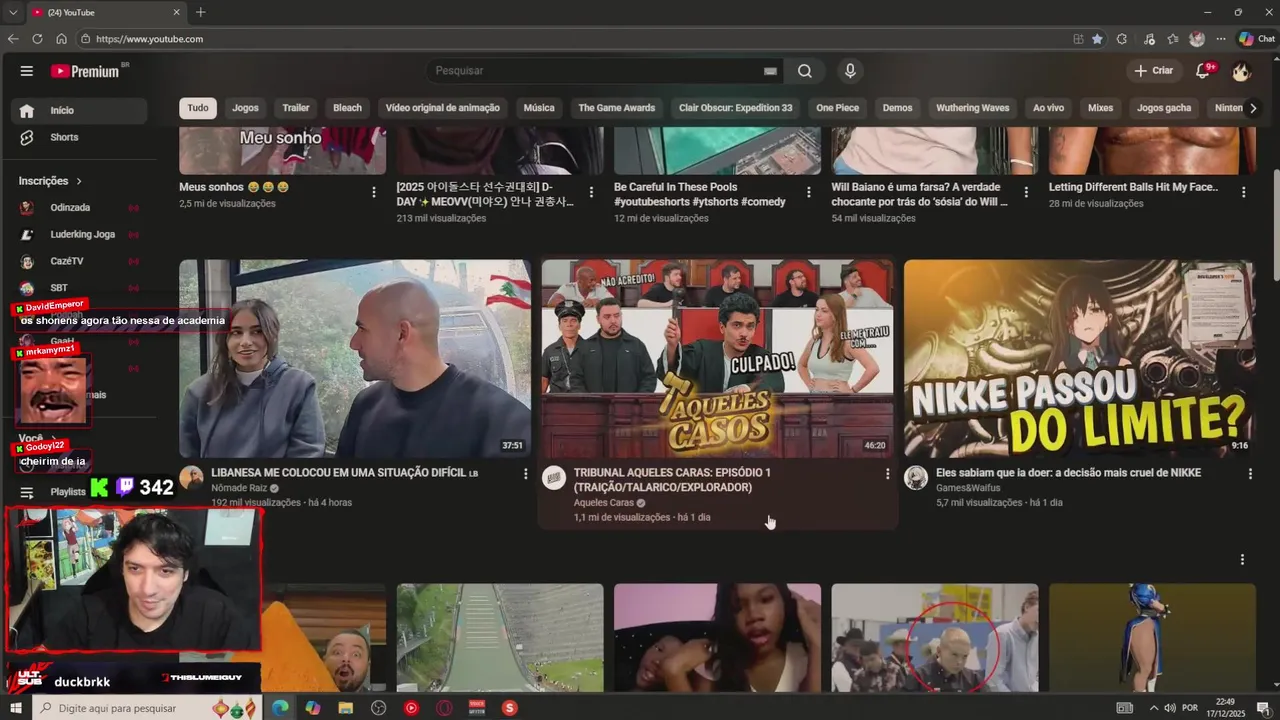
Task: Show more chips with the right arrow
Action: 1252,108
